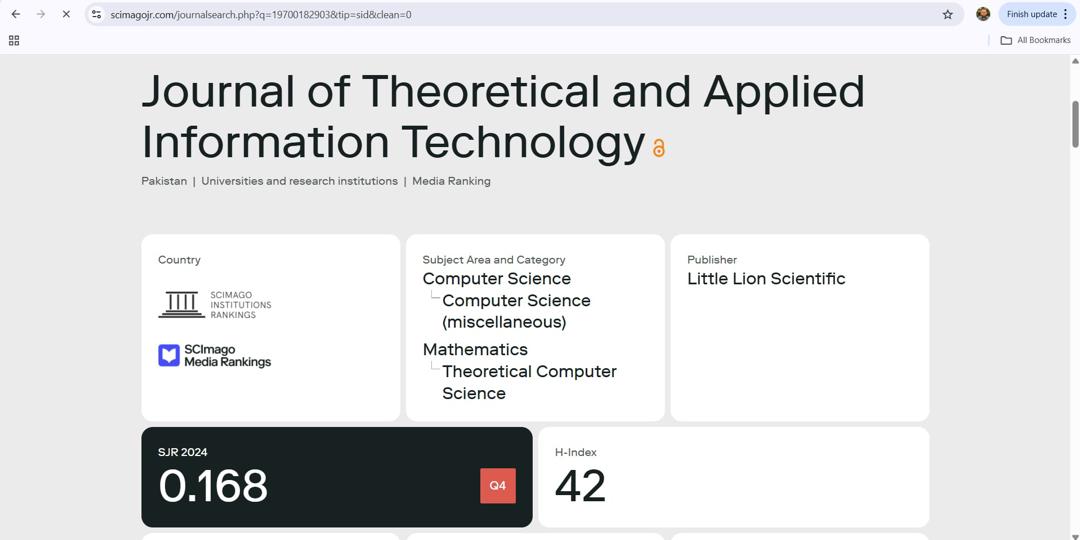The height and width of the screenshot is (540, 1080).
Task: Open Chrome three-dot menu
Action: [1066, 14]
